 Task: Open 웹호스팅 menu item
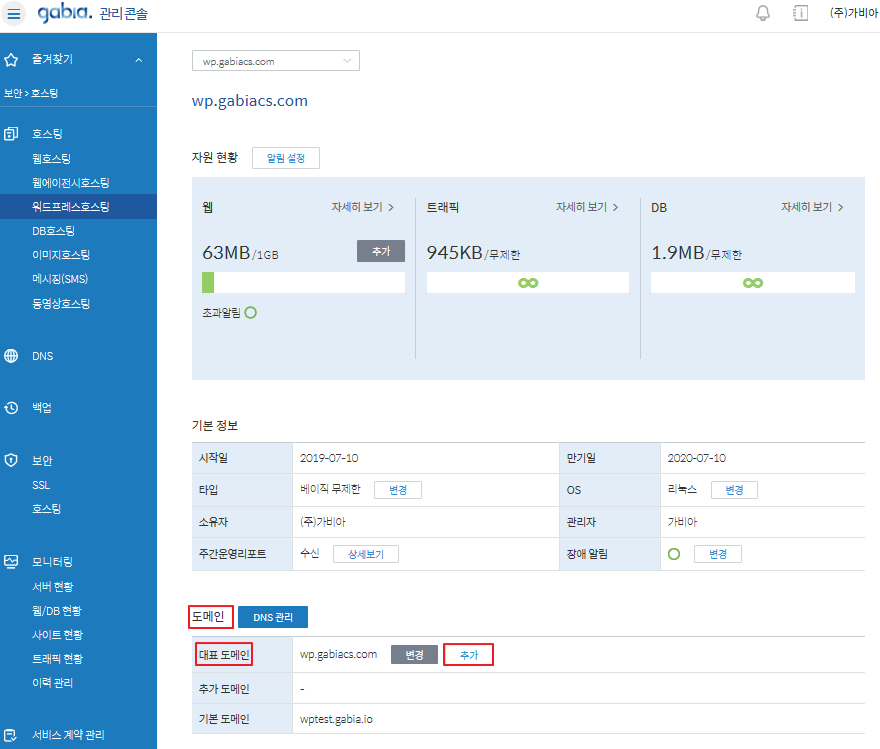(x=52, y=159)
